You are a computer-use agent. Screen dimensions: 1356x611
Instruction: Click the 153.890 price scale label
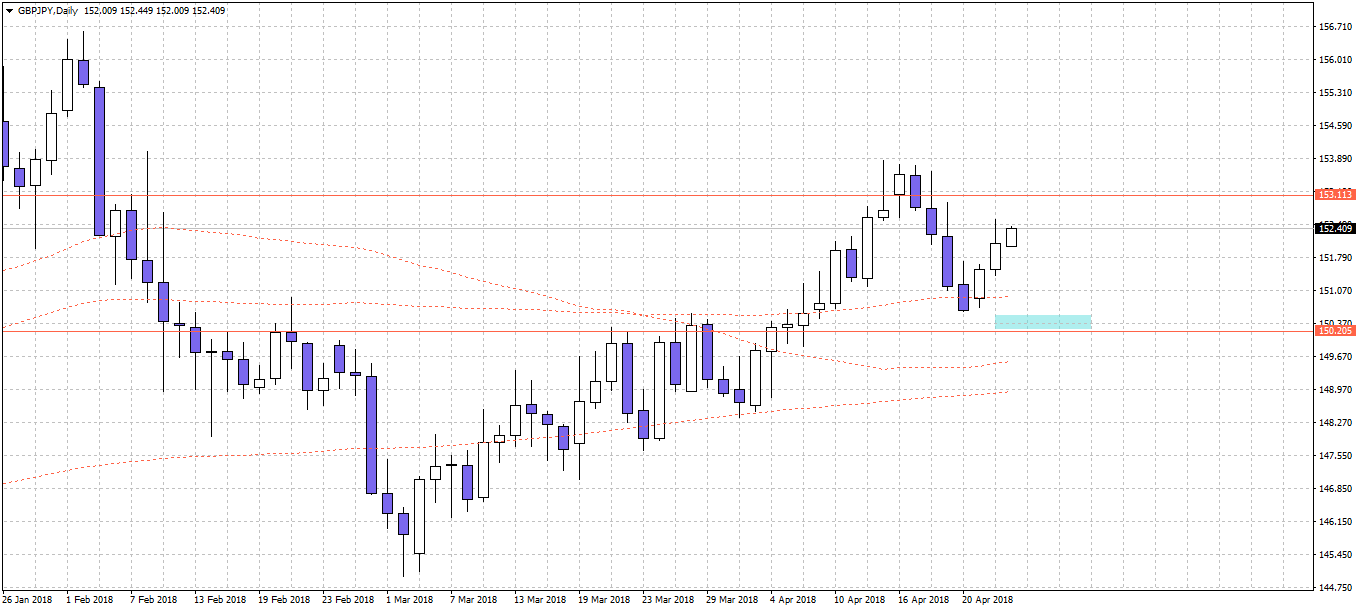[1336, 158]
